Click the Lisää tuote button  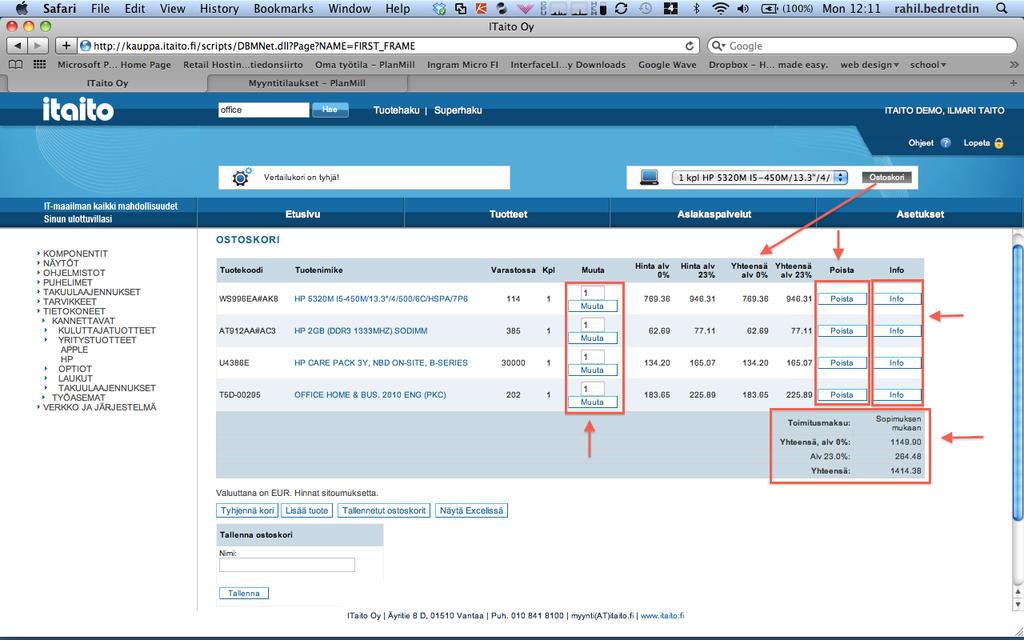307,511
